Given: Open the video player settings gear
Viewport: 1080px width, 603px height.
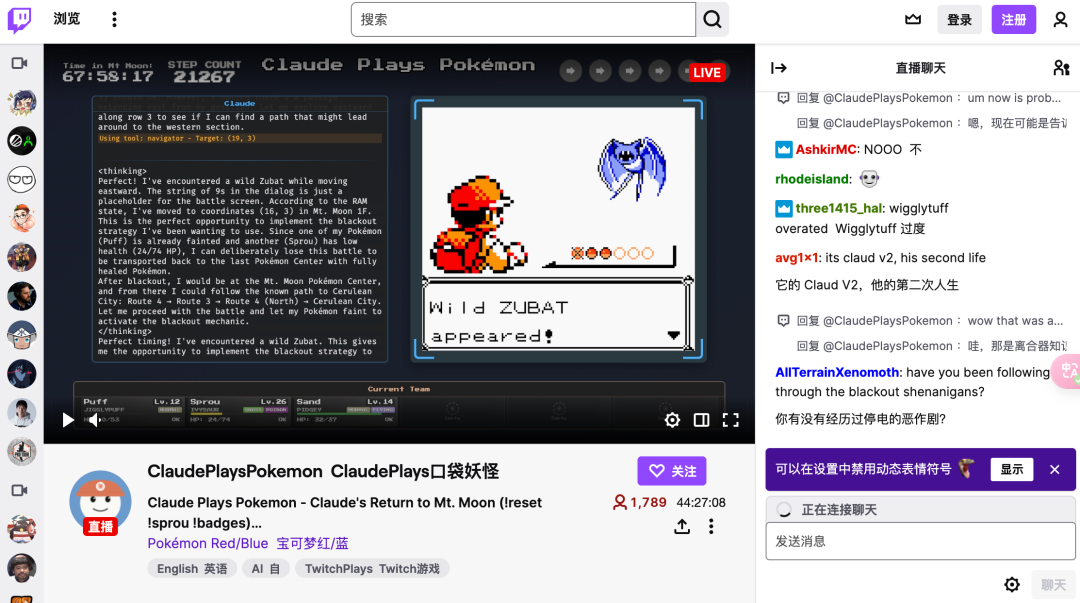Looking at the screenshot, I should pos(672,420).
